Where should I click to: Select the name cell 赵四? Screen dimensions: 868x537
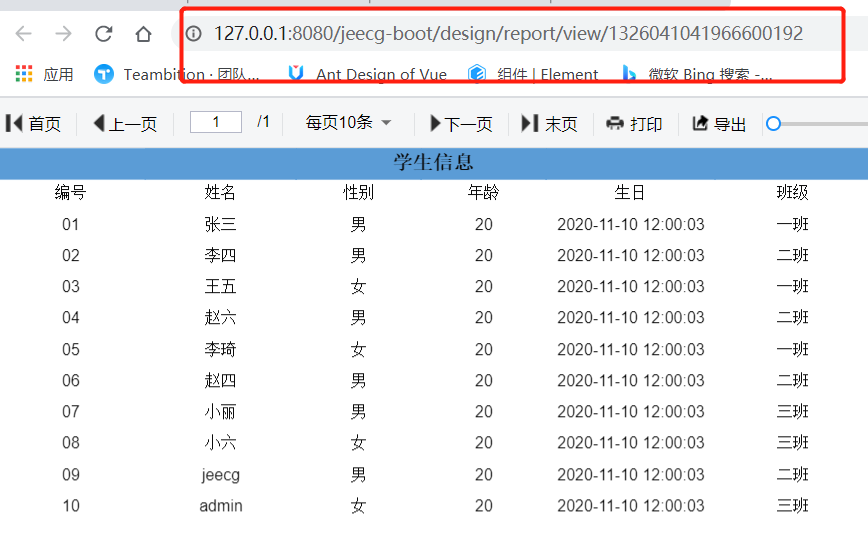point(220,380)
